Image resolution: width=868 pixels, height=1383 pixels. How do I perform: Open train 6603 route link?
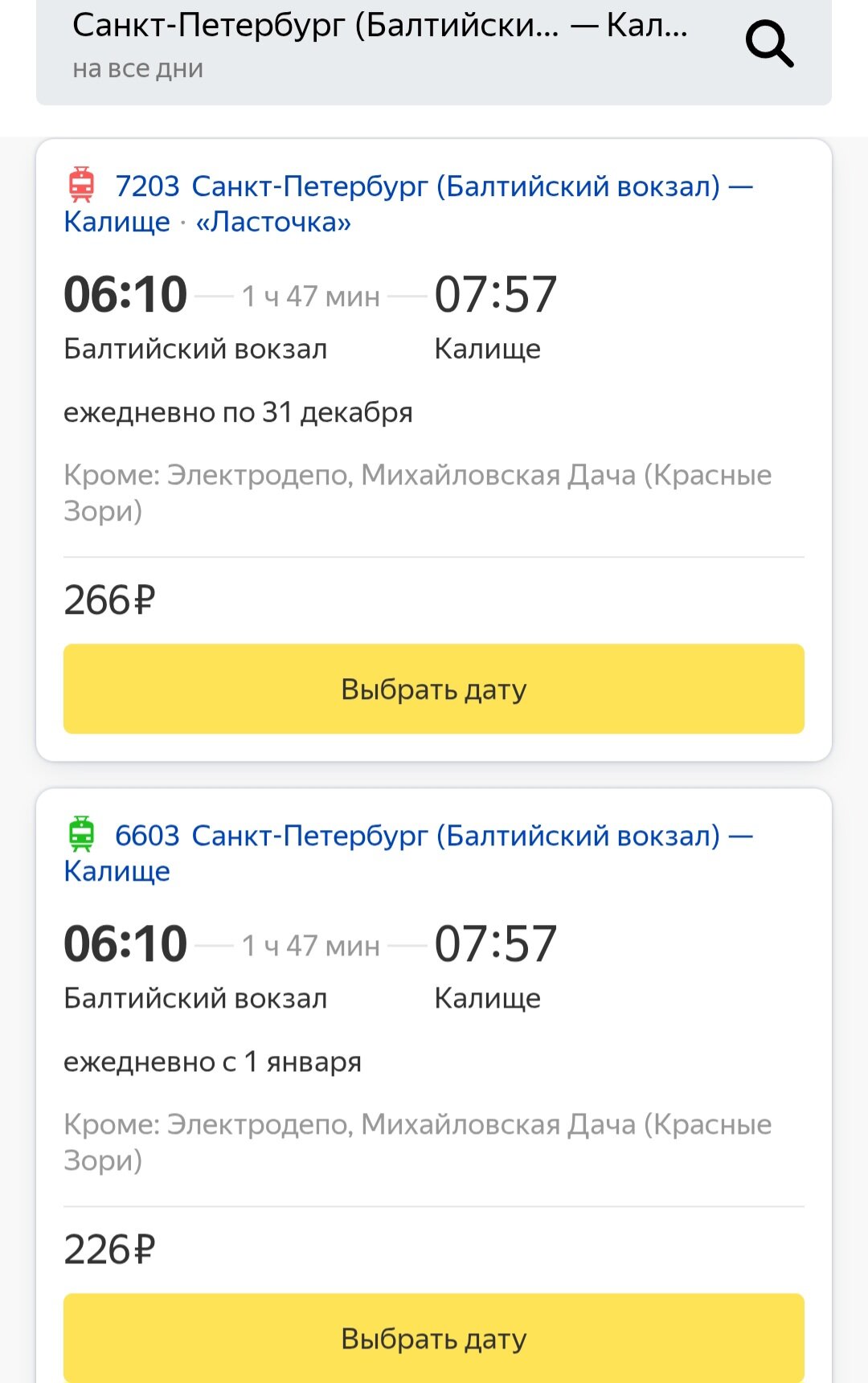pos(434,836)
